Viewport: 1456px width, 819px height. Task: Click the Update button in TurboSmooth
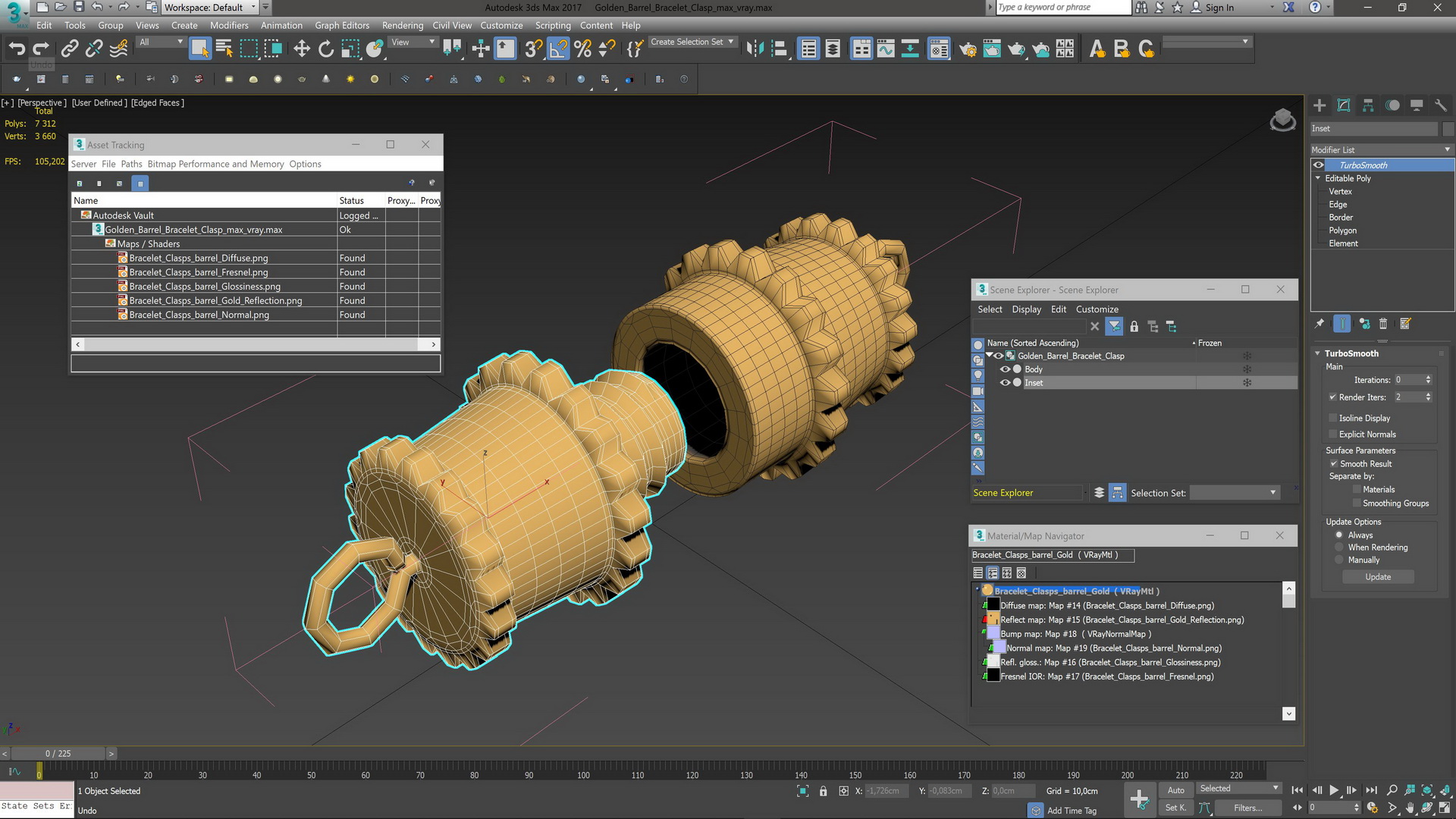pyautogui.click(x=1378, y=577)
